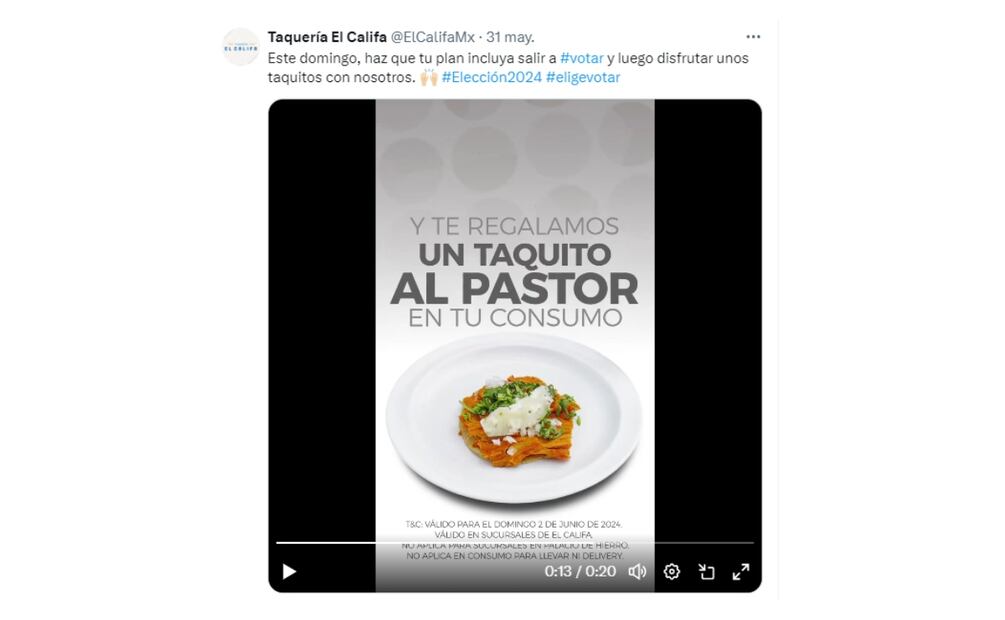The image size is (1005, 620).
Task: Click the 'AL PASTOR' headline in the video
Action: coord(514,289)
